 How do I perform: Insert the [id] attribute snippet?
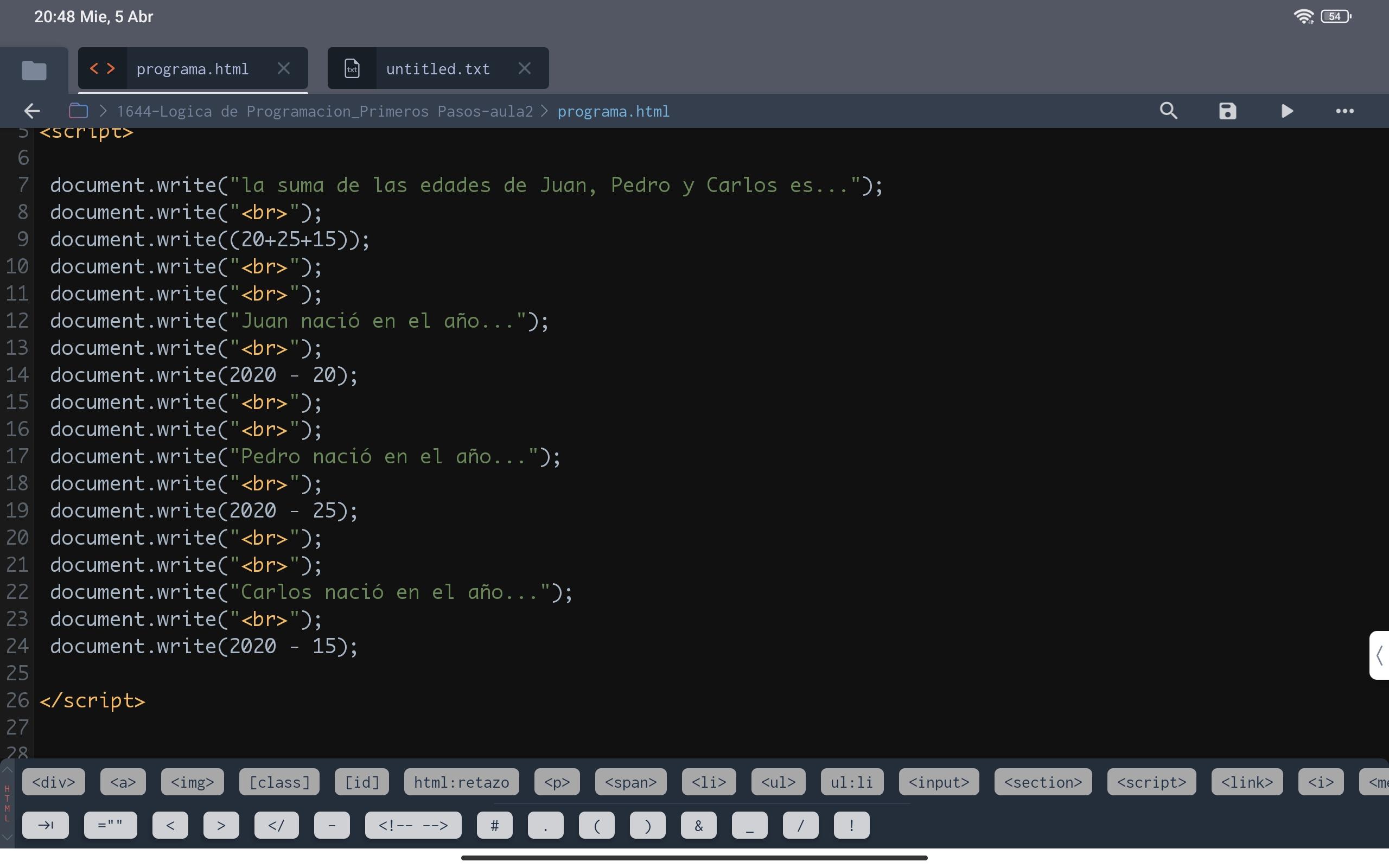[x=362, y=782]
